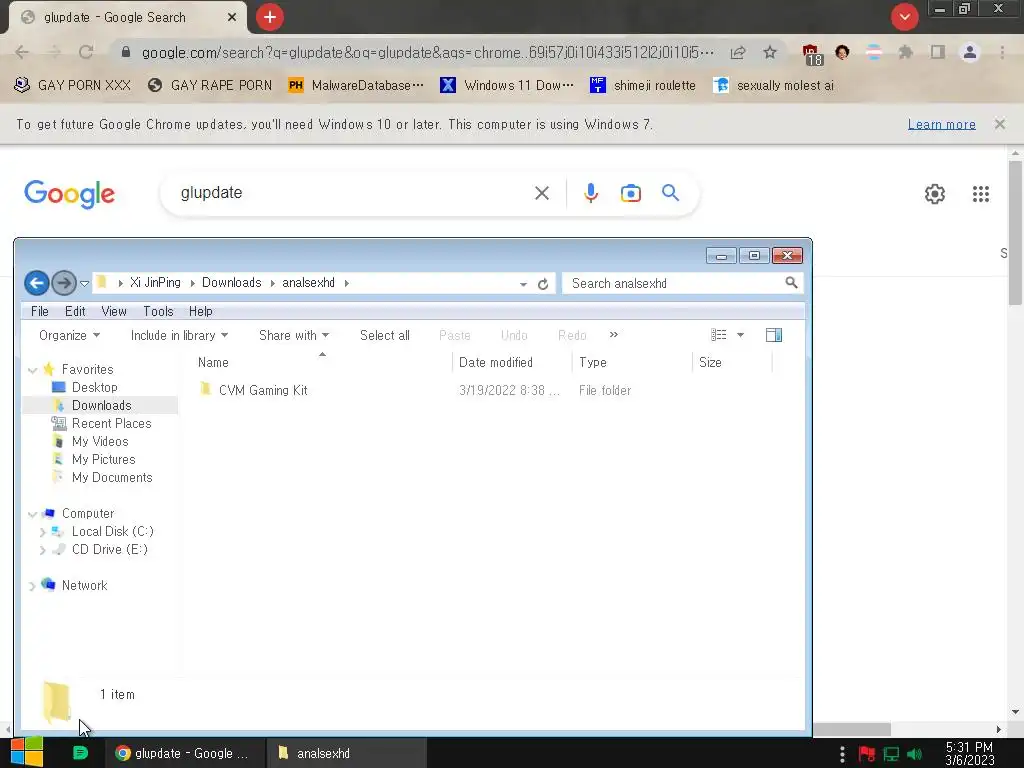Viewport: 1024px width, 768px height.
Task: Click the volume speaker tray icon
Action: (x=914, y=755)
